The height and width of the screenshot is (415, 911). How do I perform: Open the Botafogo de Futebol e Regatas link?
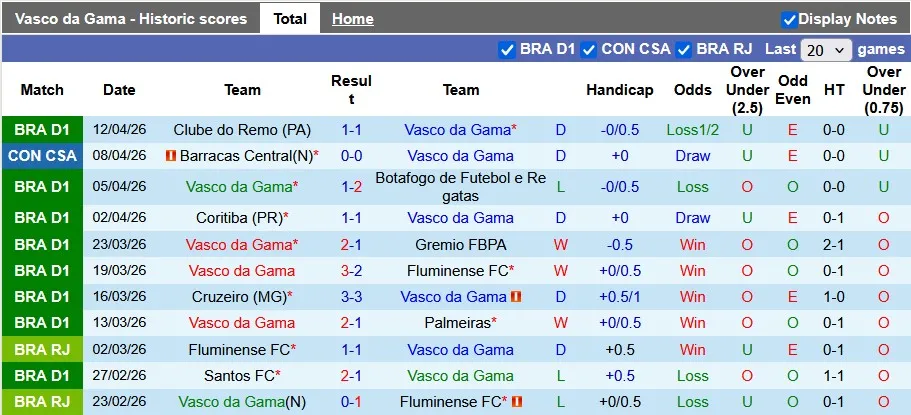[x=460, y=186]
